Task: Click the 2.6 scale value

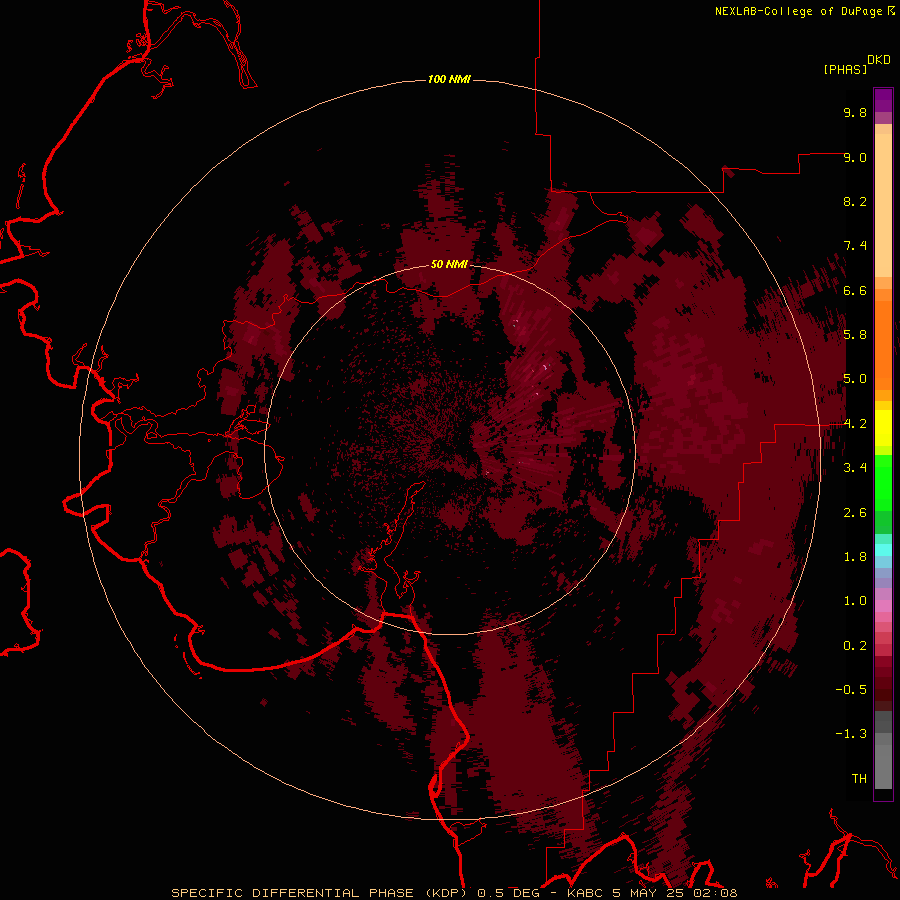Action: tap(855, 513)
